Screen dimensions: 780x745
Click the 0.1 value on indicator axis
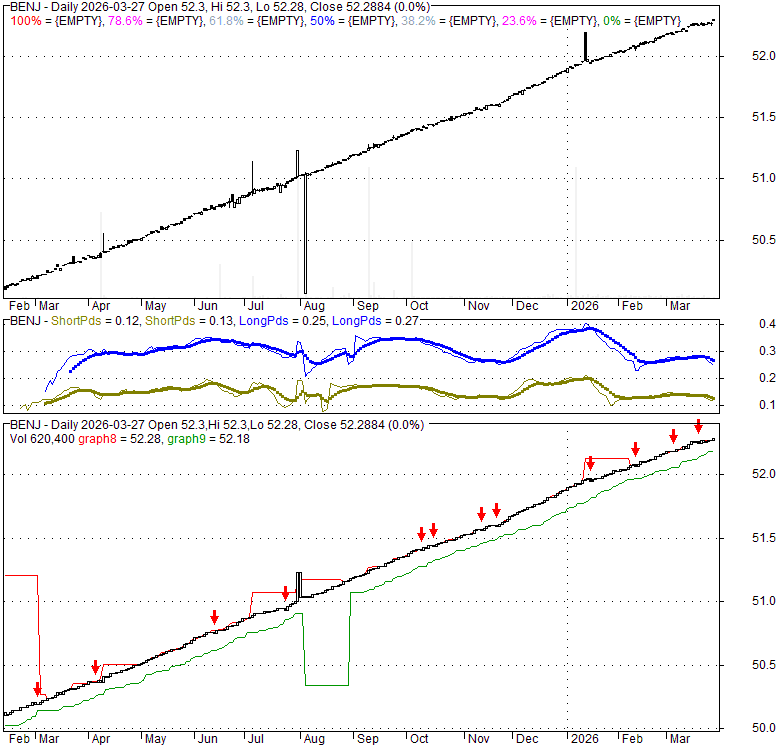pyautogui.click(x=767, y=405)
